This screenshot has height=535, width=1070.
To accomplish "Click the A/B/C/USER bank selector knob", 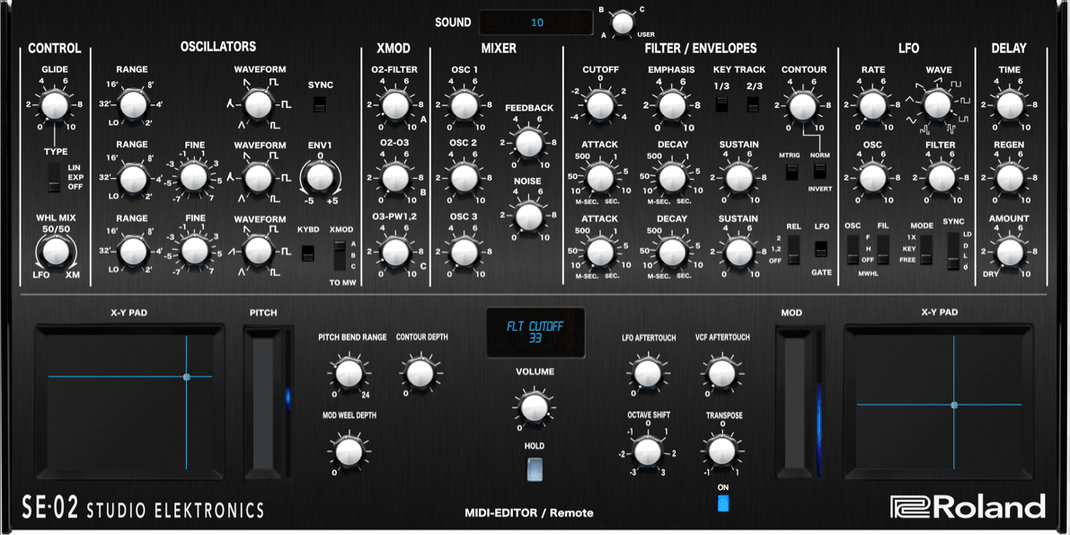I will pos(622,23).
